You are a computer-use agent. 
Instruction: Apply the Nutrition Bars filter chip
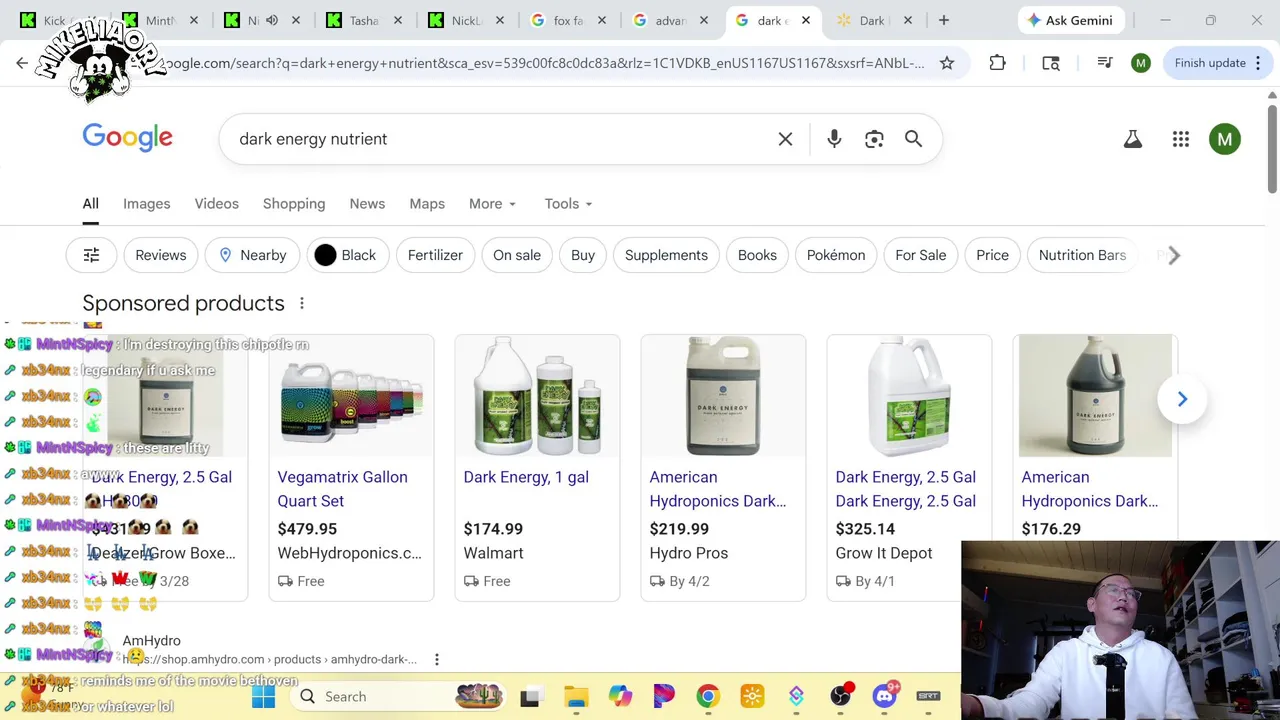coord(1082,255)
